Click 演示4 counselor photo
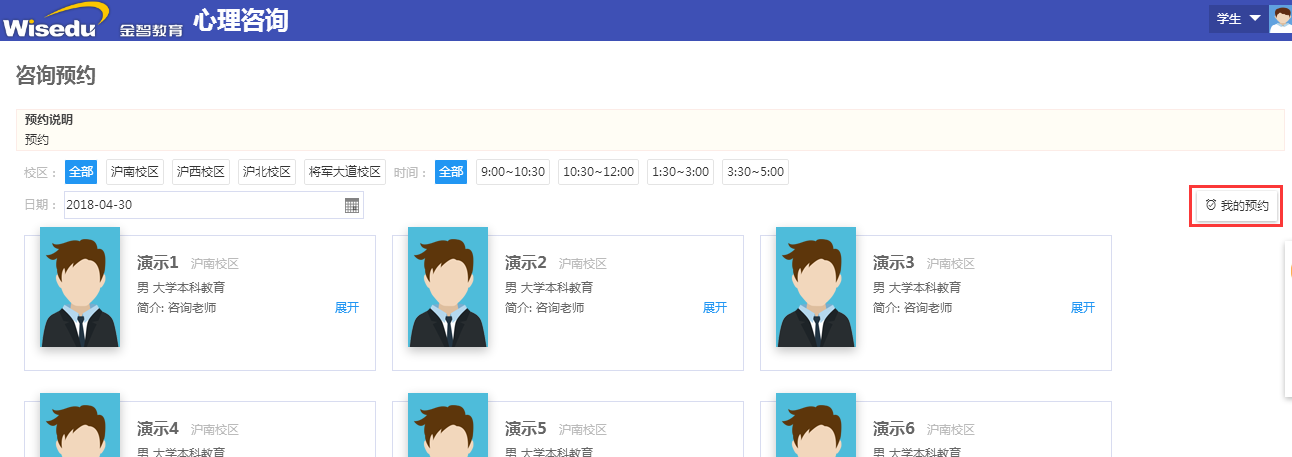The height and width of the screenshot is (457, 1292). click(80, 425)
